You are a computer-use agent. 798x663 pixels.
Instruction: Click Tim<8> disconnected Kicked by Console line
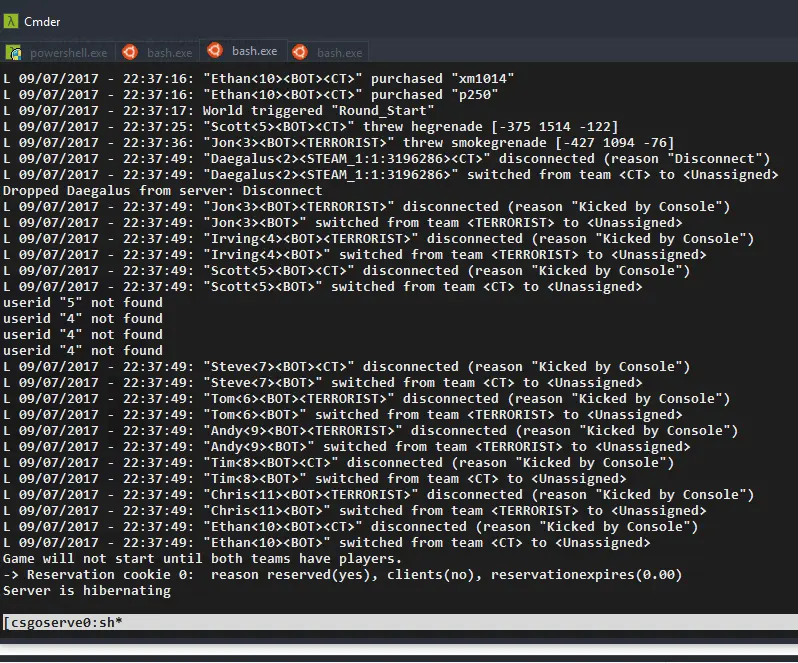[338, 464]
